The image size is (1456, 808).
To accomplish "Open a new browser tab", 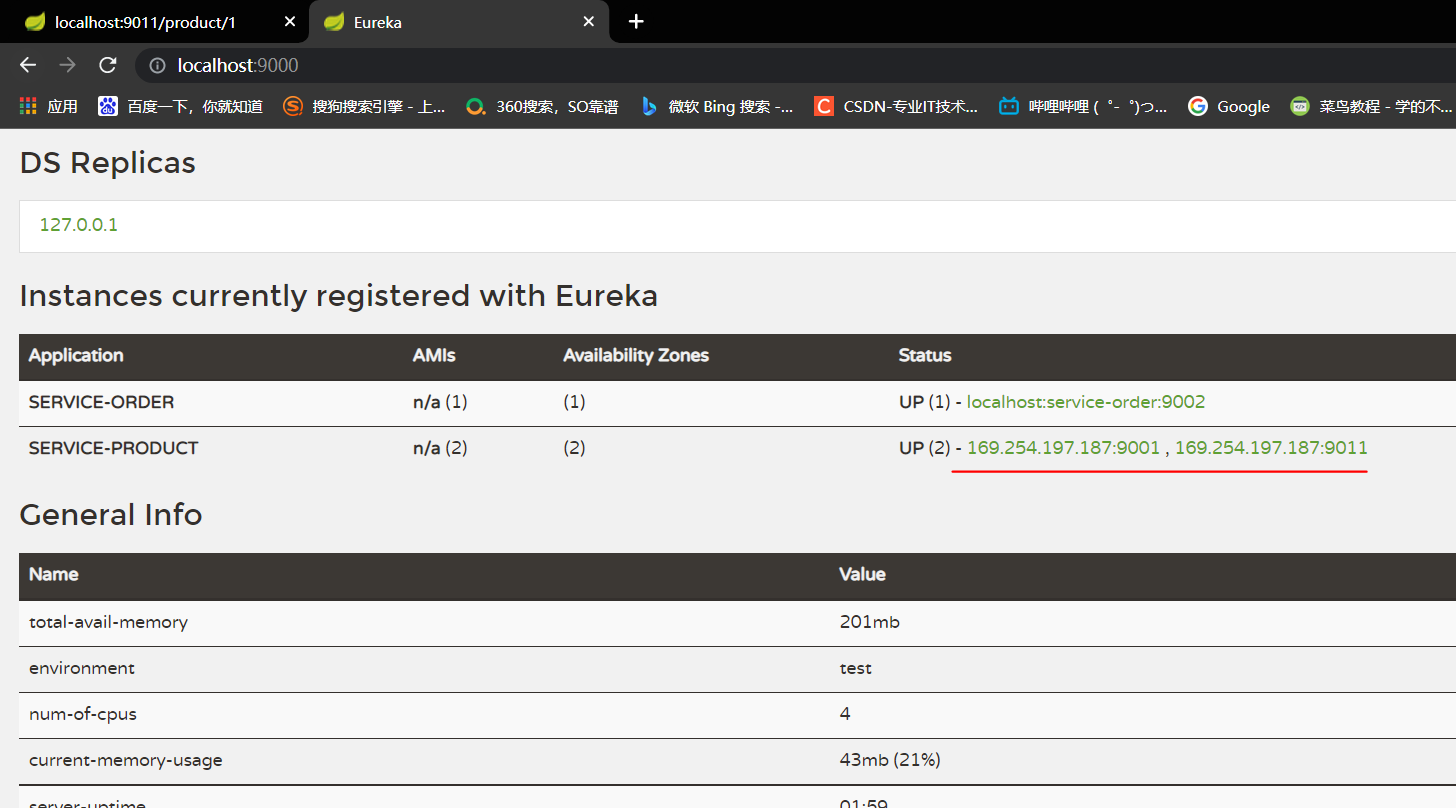I will (636, 21).
